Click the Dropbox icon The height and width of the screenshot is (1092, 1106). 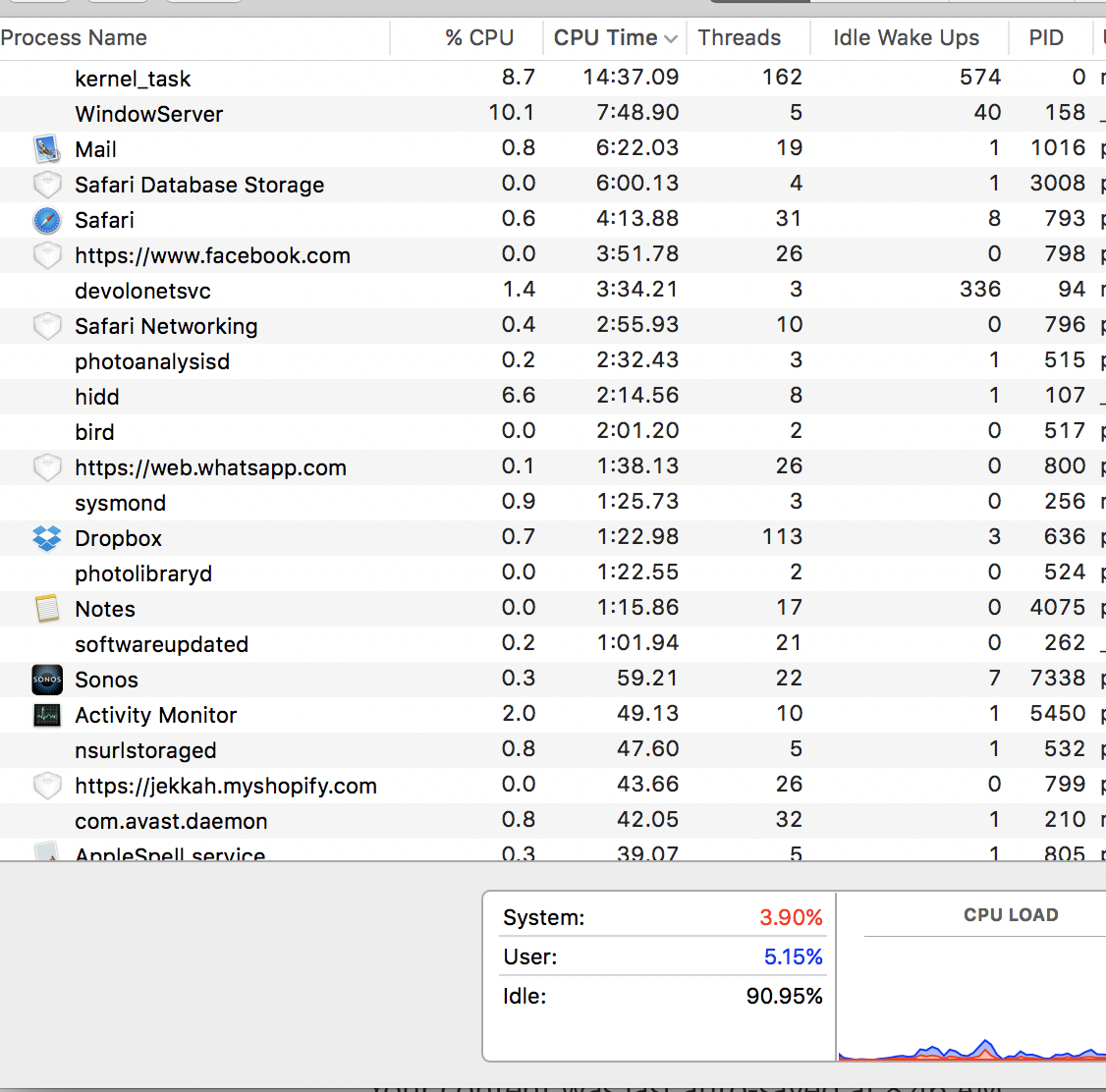pos(46,538)
